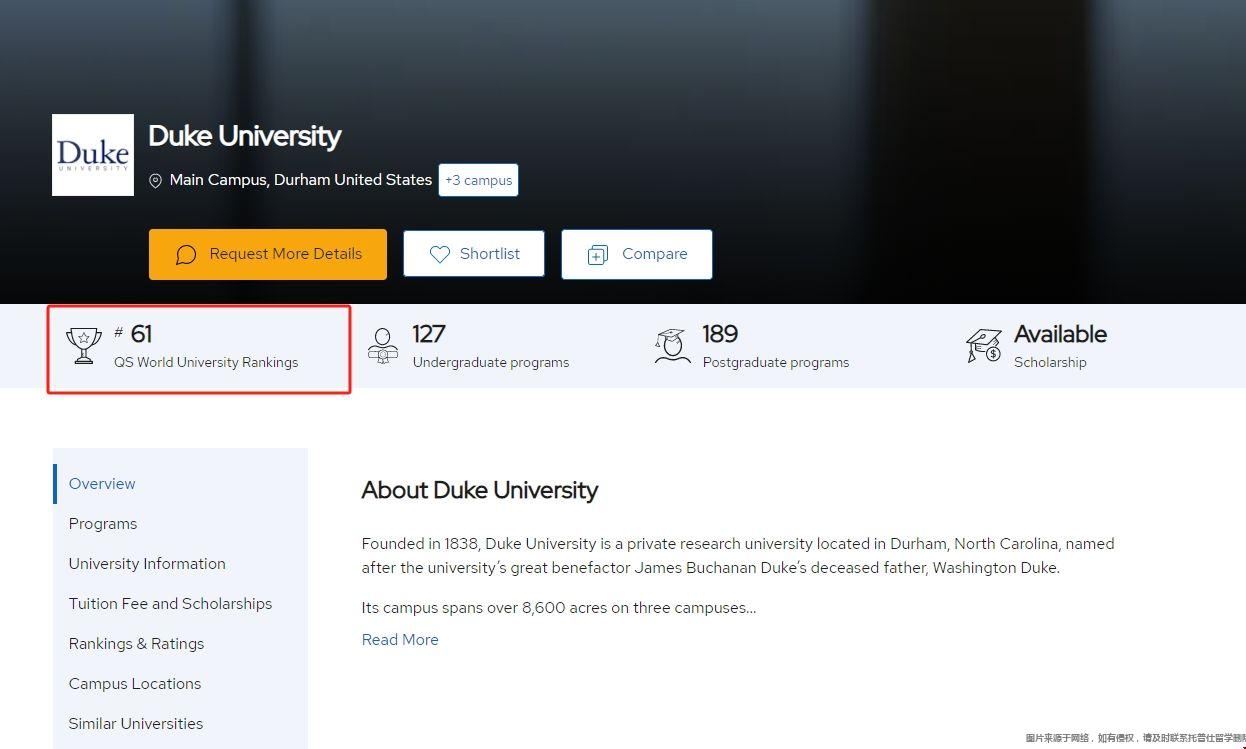Click the Founded in 1838 paragraph
The width and height of the screenshot is (1246, 749).
[738, 556]
